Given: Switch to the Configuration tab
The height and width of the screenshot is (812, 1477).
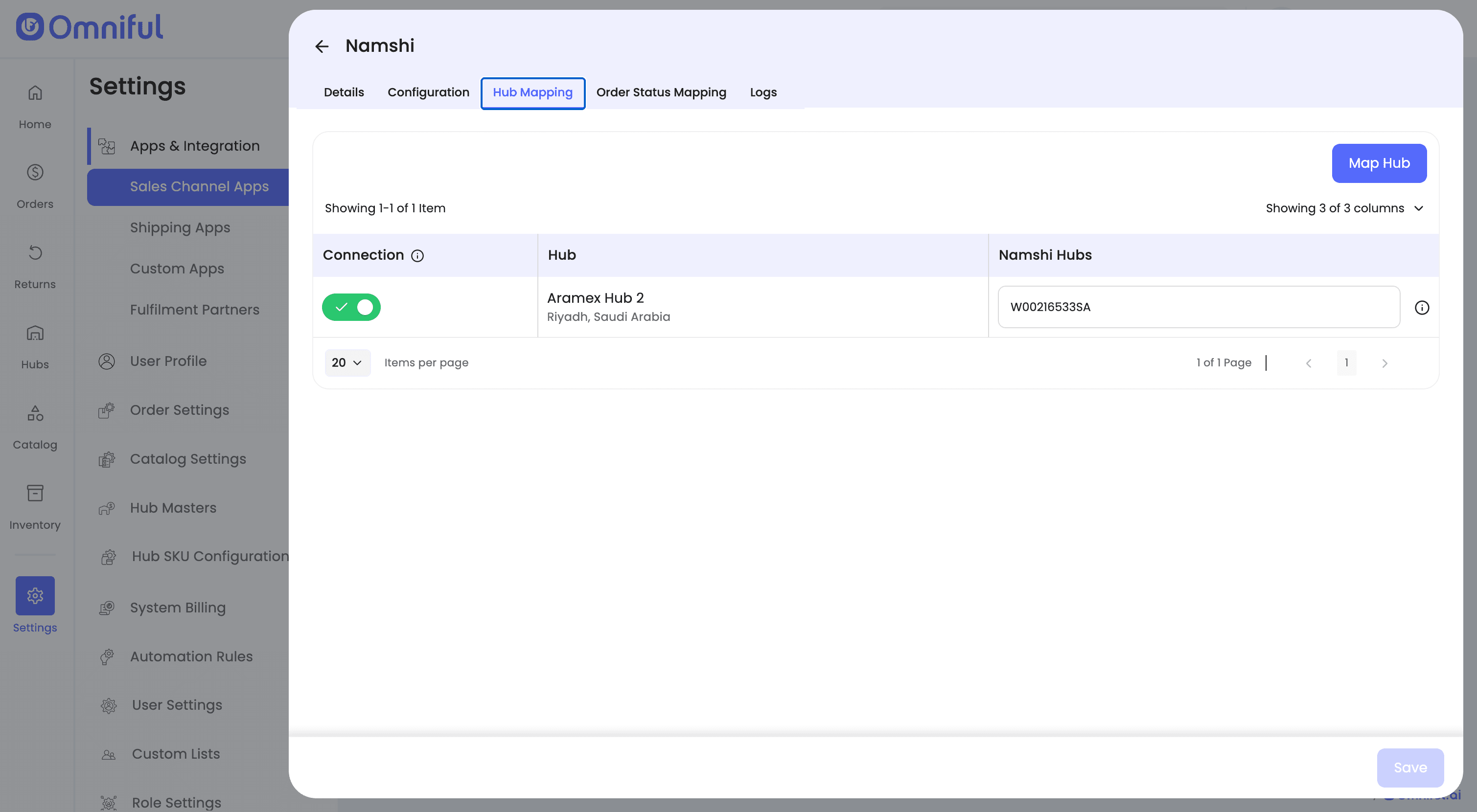Looking at the screenshot, I should 428,92.
